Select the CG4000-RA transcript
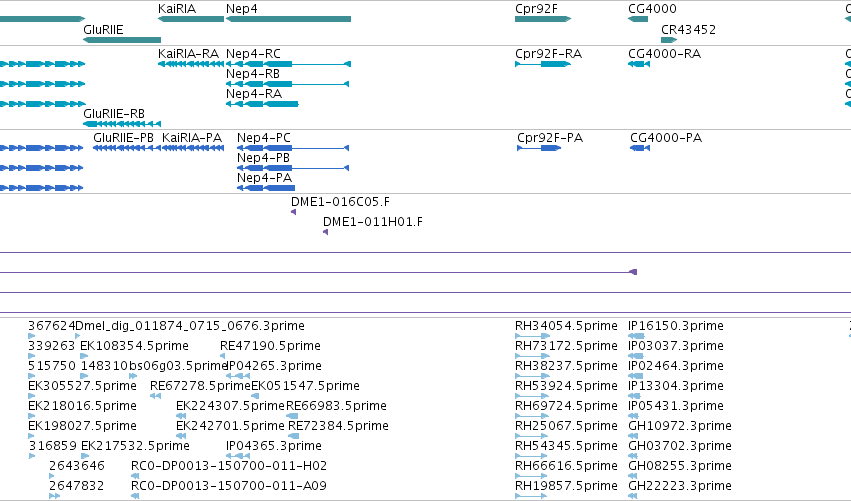This screenshot has width=851, height=501. [x=639, y=64]
